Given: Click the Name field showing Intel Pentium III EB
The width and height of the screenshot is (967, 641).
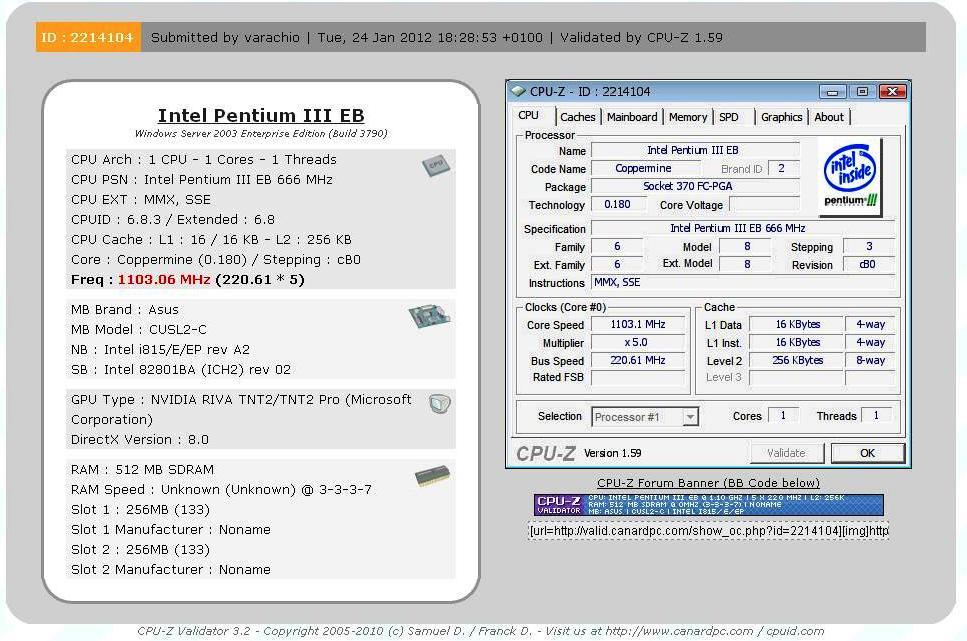Looking at the screenshot, I should tap(695, 150).
